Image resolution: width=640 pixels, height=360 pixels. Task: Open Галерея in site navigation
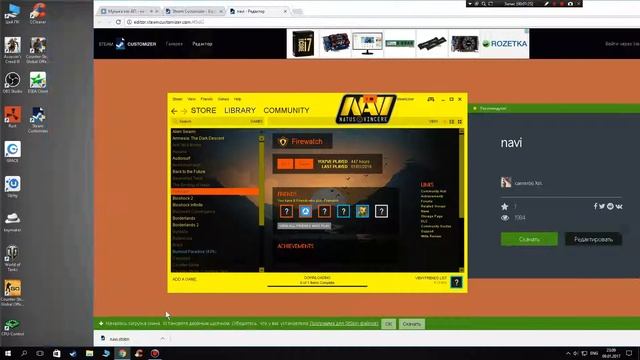174,44
